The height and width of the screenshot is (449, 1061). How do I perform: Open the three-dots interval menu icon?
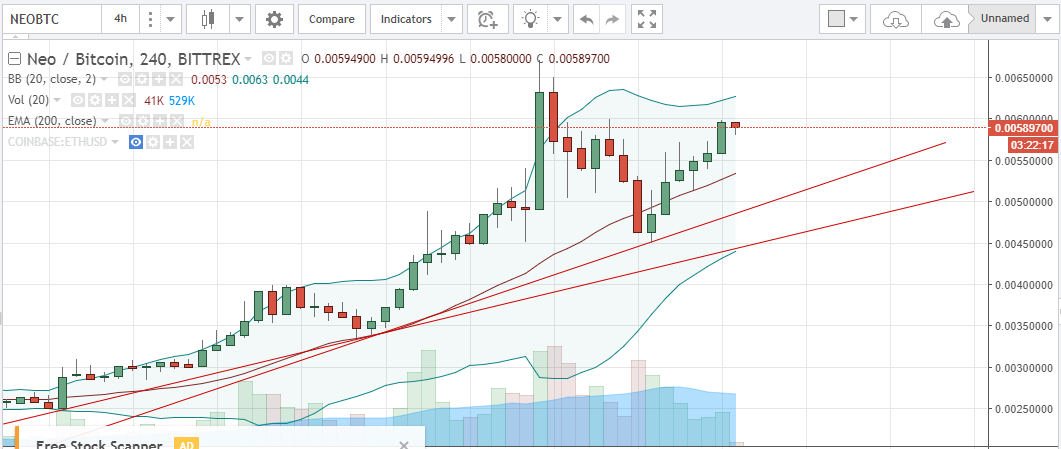coord(149,19)
